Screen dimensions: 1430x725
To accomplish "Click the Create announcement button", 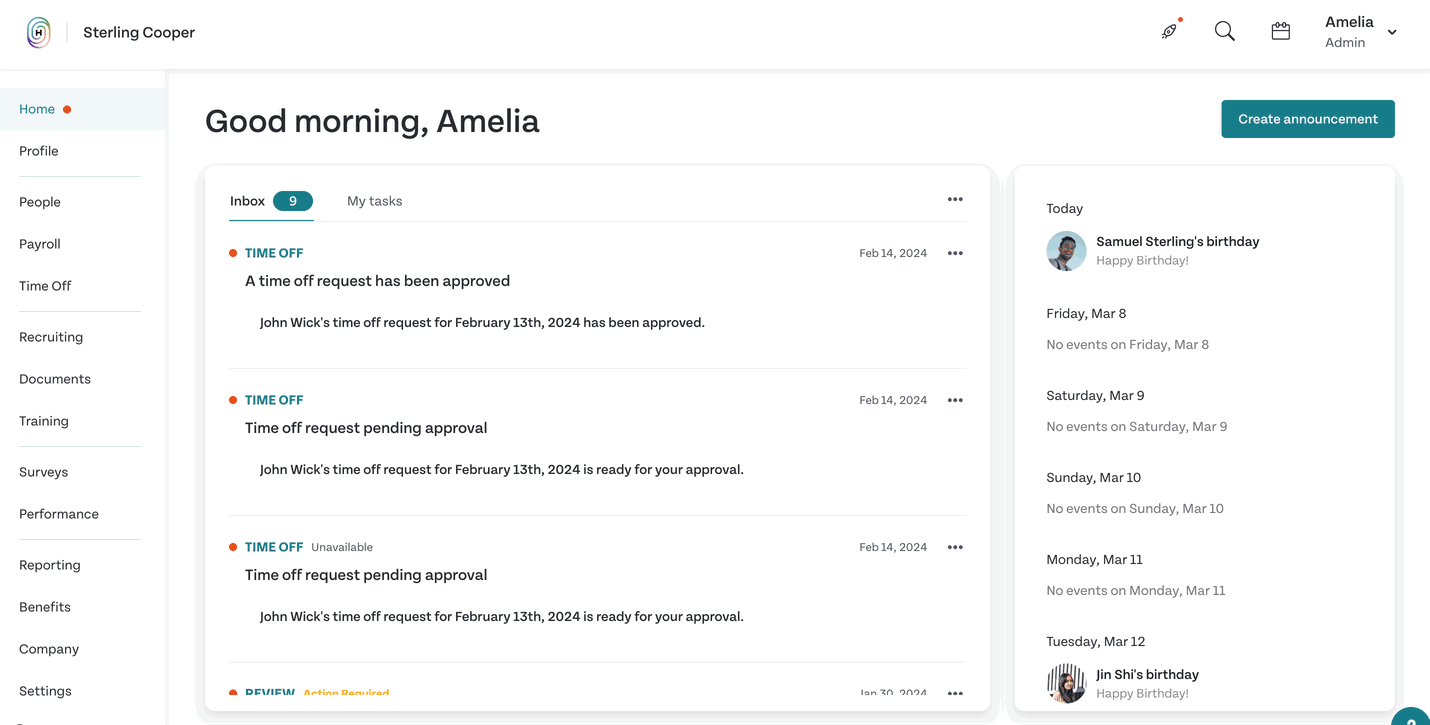I will tap(1308, 119).
